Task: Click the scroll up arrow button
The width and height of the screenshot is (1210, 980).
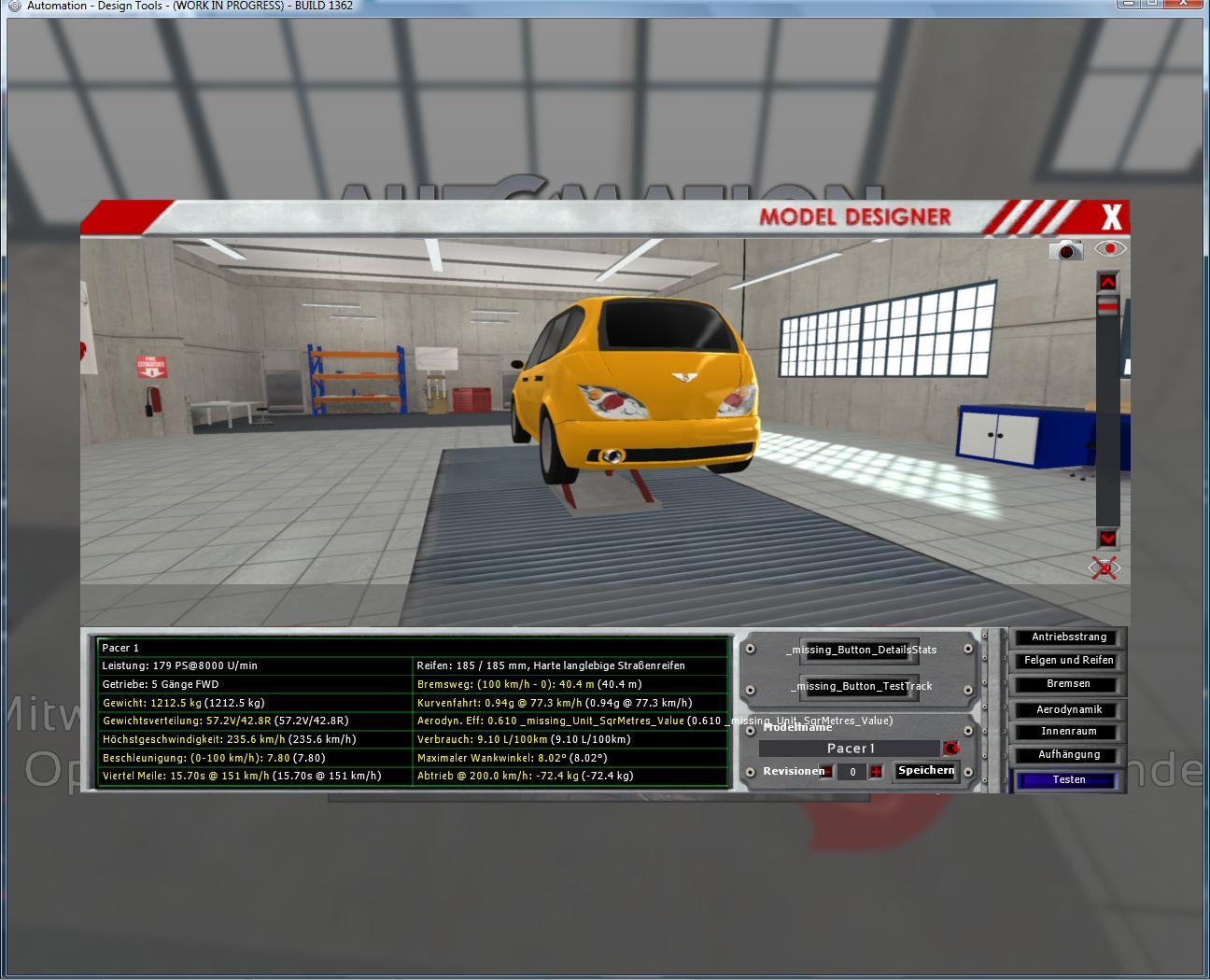Action: [1107, 282]
